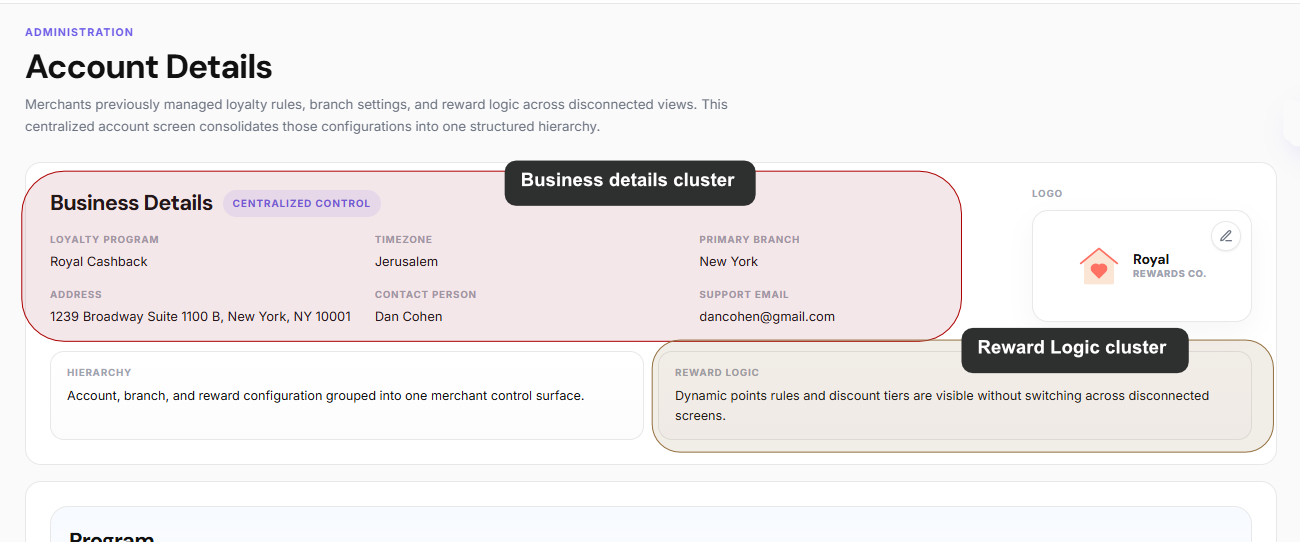Image resolution: width=1300 pixels, height=542 pixels.
Task: Click the Royal Rewards house-heart logo image
Action: 1099,266
